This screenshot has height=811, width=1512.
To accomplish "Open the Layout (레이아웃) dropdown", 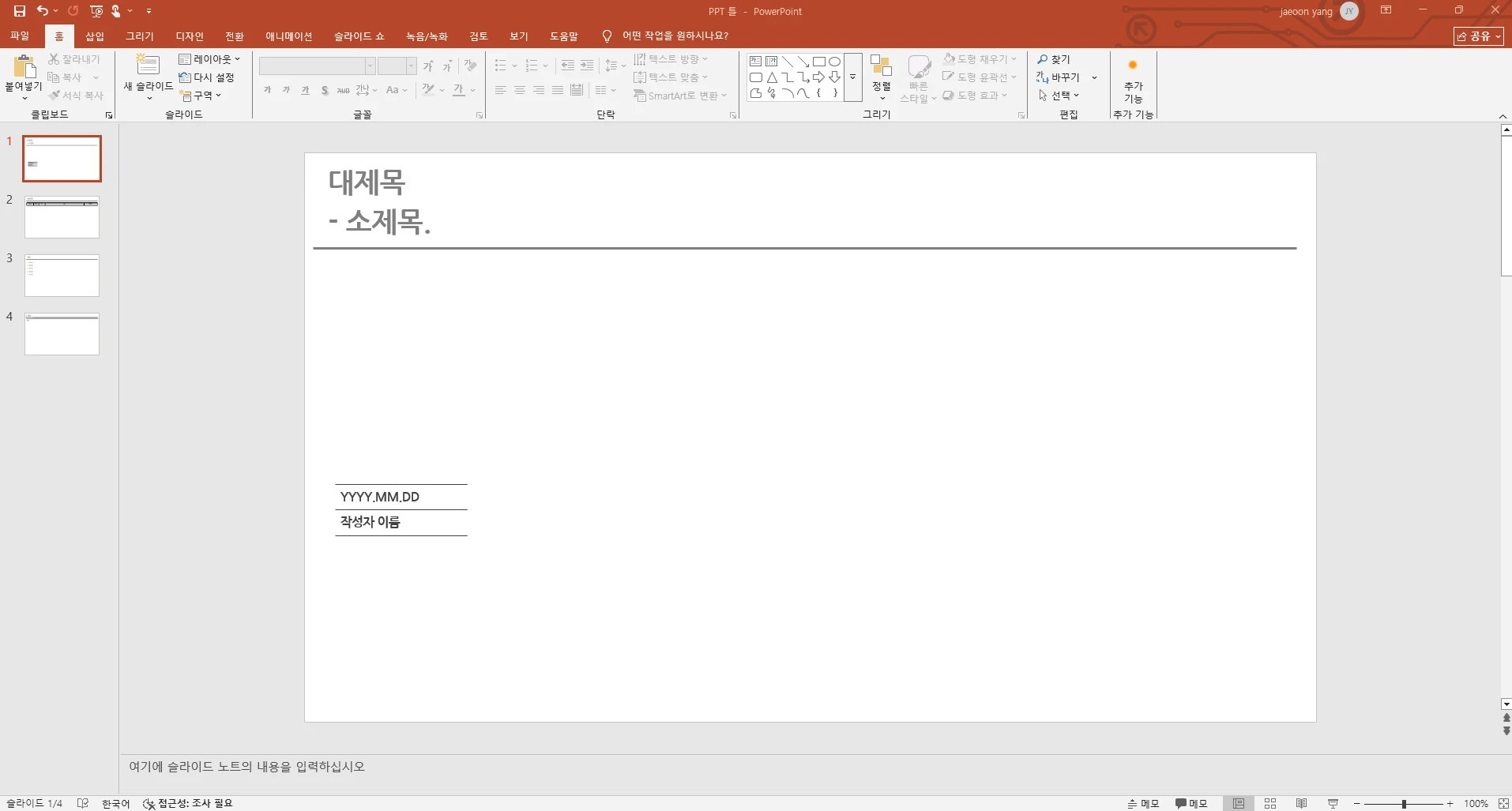I will coord(209,59).
